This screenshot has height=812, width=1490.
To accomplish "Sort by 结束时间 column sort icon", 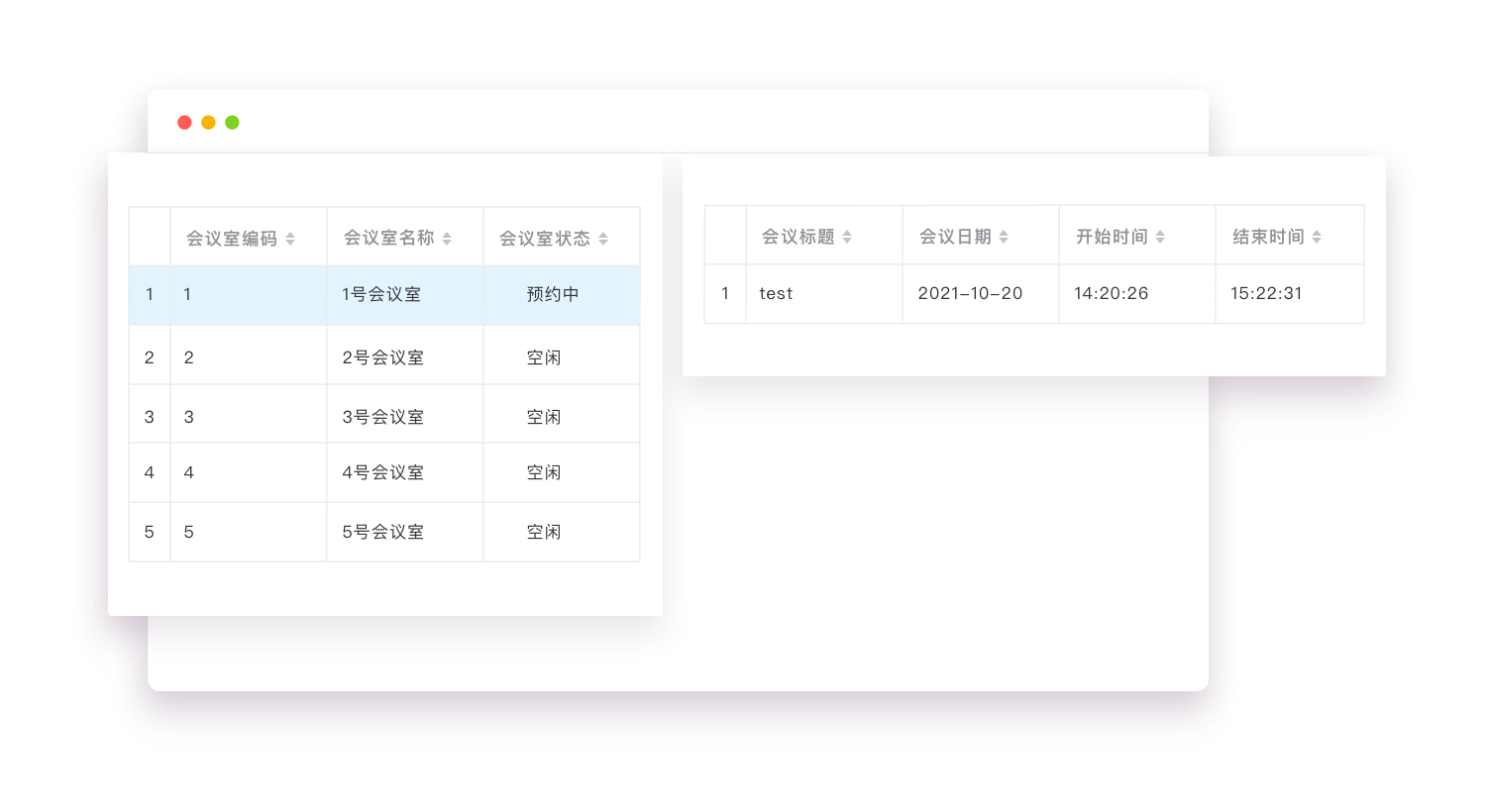I will (1317, 237).
